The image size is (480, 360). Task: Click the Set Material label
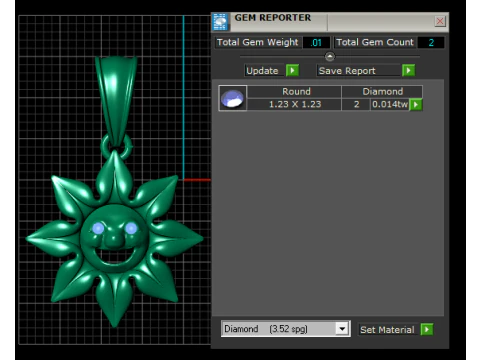click(388, 330)
